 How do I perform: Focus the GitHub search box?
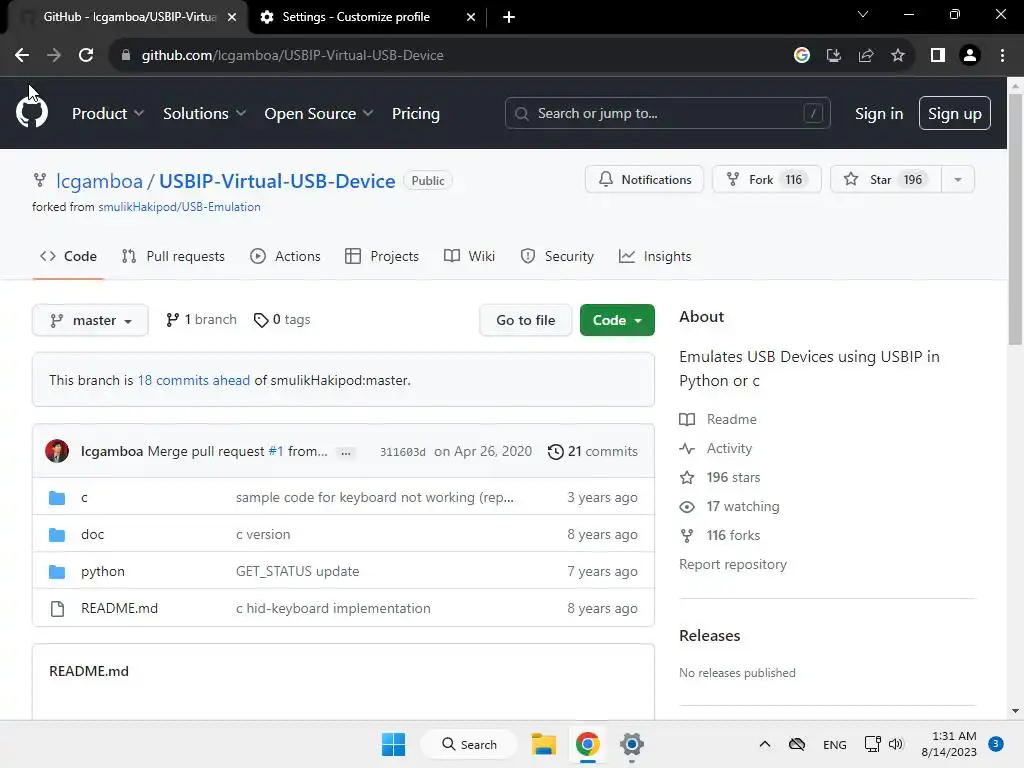(667, 114)
